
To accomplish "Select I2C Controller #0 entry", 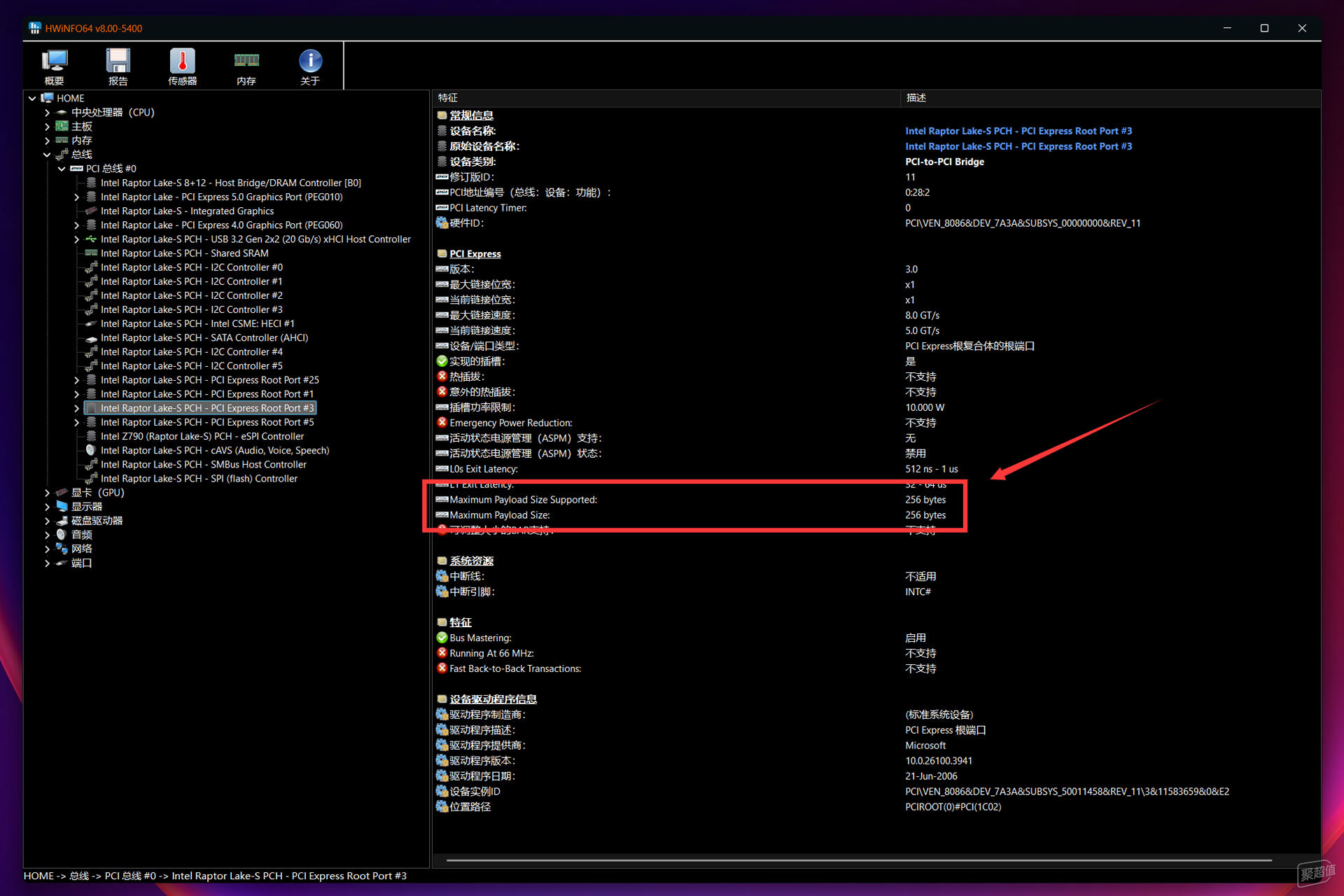I will (191, 267).
